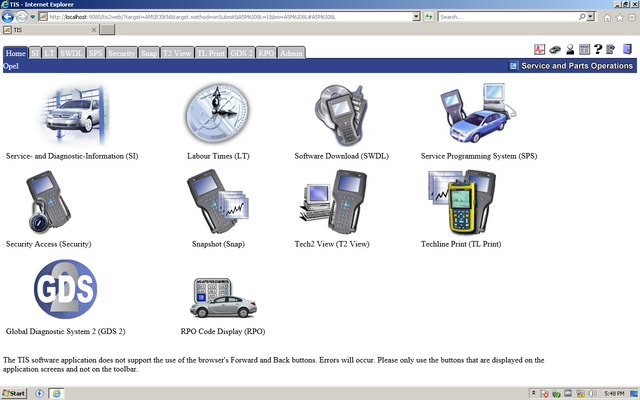Click the 5:48 PM system clock
Viewport: 640px width, 400px height.
(614, 393)
